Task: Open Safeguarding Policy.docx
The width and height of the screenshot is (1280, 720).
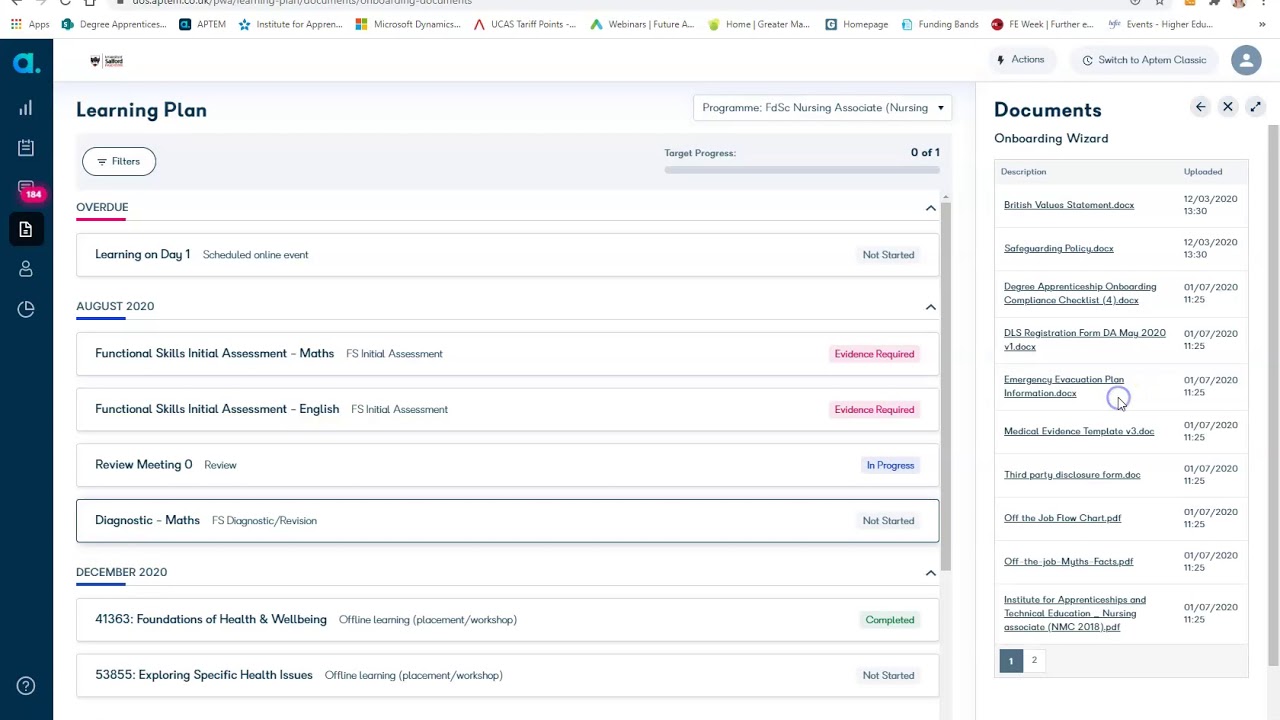Action: [x=1059, y=248]
